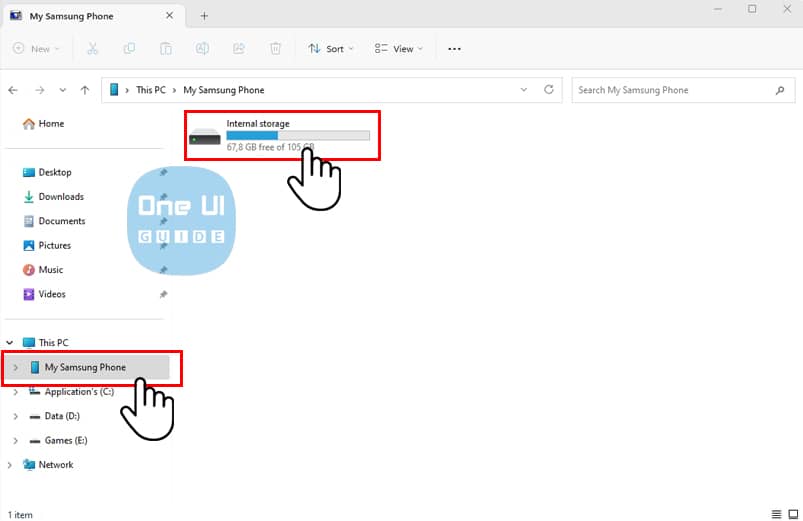
Task: Expand the My Samsung Phone tree node
Action: tap(15, 367)
